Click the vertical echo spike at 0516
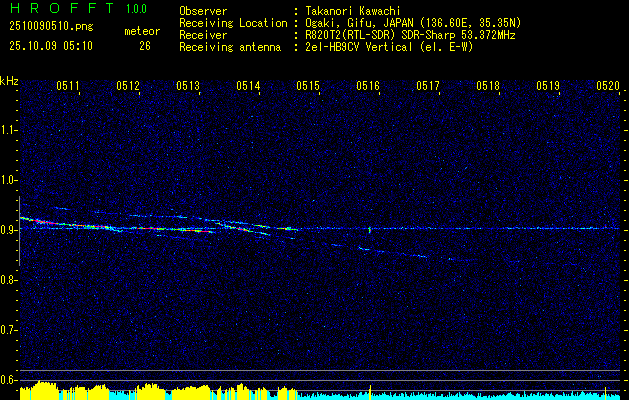The height and width of the screenshot is (400, 629). pos(369,230)
